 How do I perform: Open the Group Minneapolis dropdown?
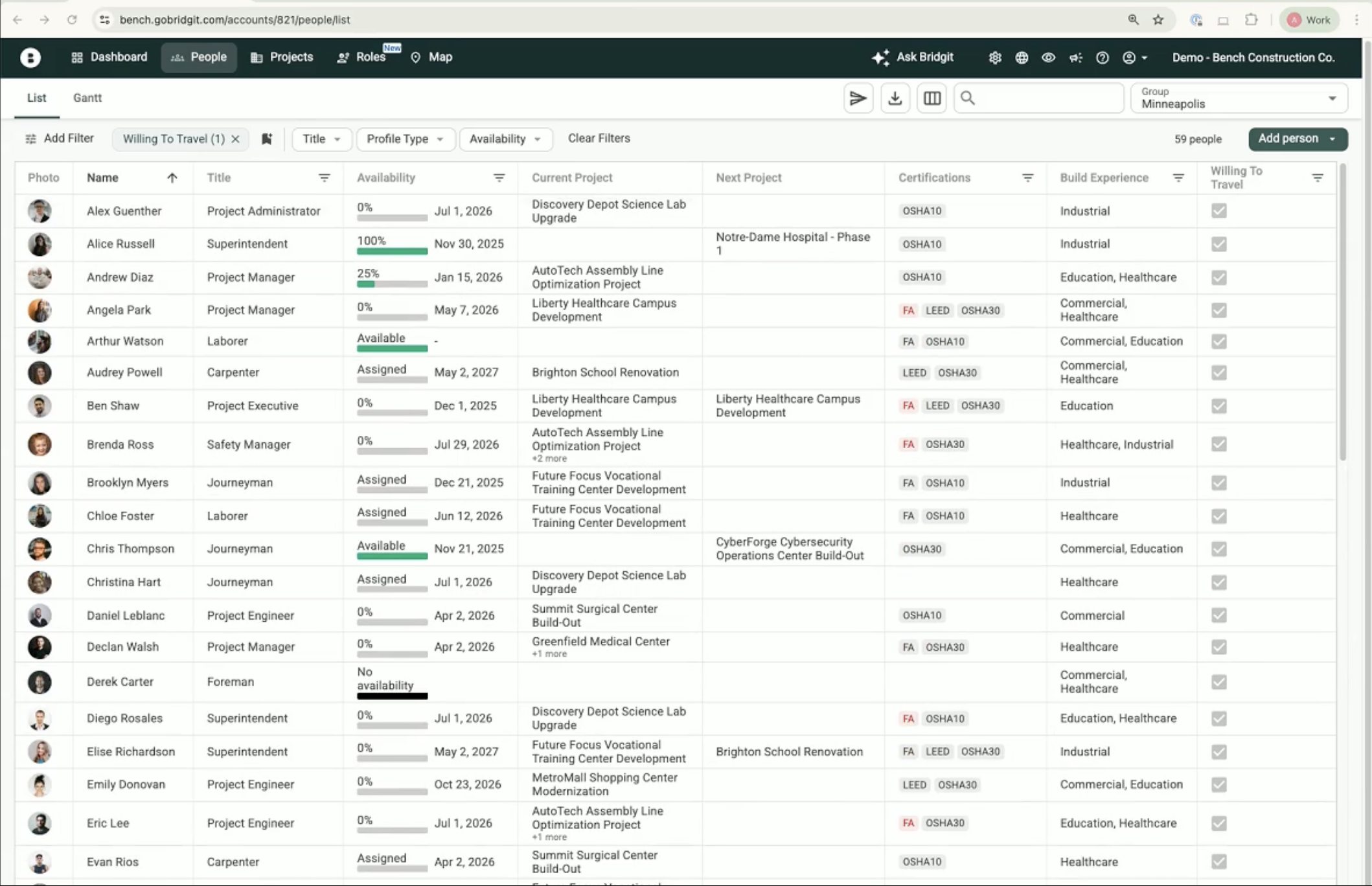point(1239,98)
